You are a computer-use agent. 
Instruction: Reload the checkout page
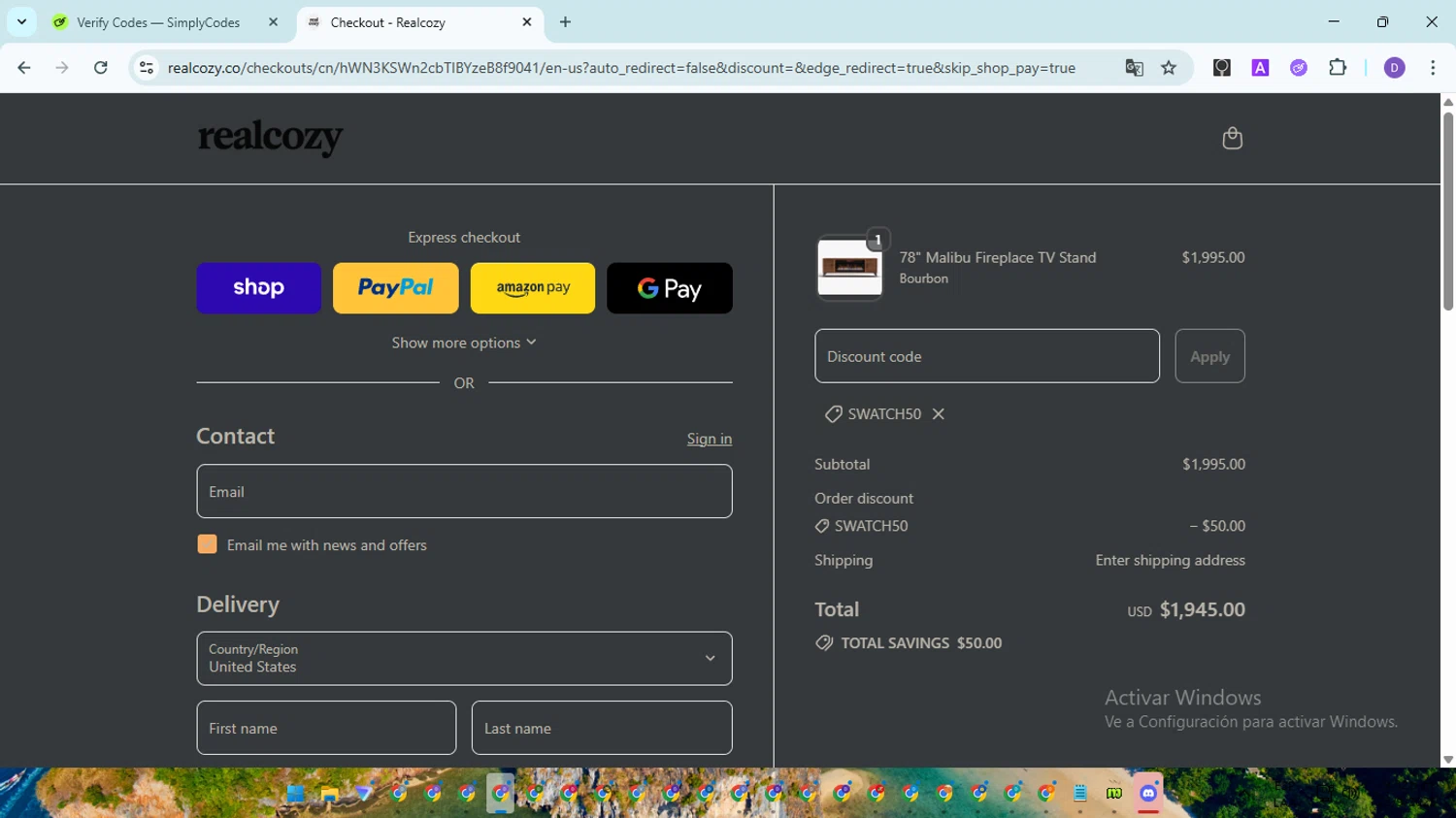101,68
